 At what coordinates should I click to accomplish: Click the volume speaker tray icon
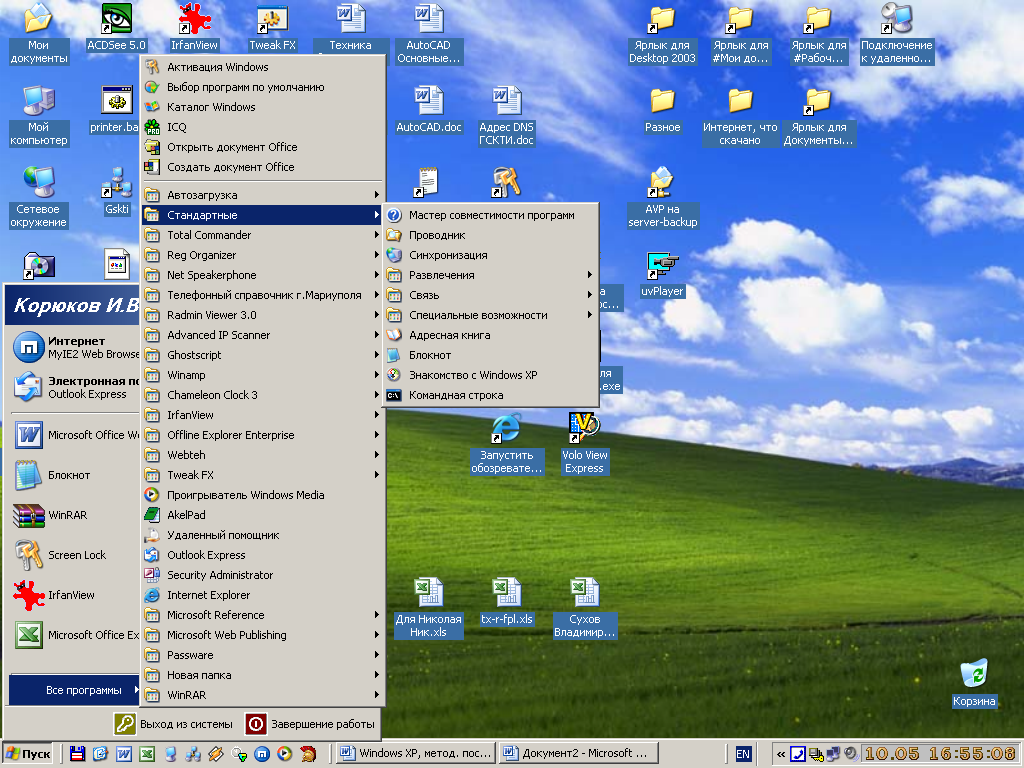[x=850, y=754]
